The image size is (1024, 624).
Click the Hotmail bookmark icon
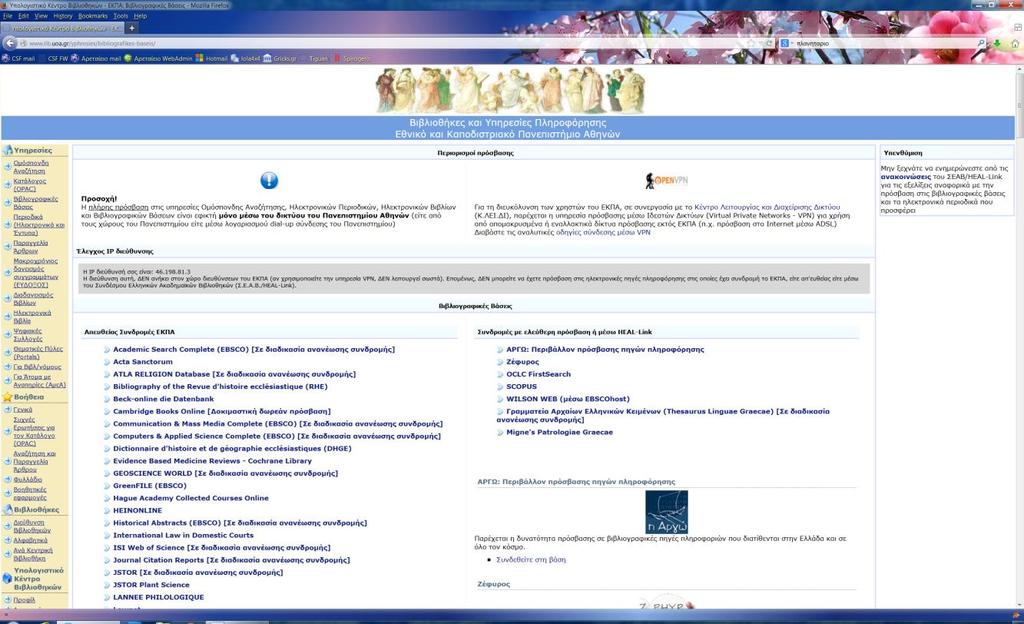(x=200, y=59)
